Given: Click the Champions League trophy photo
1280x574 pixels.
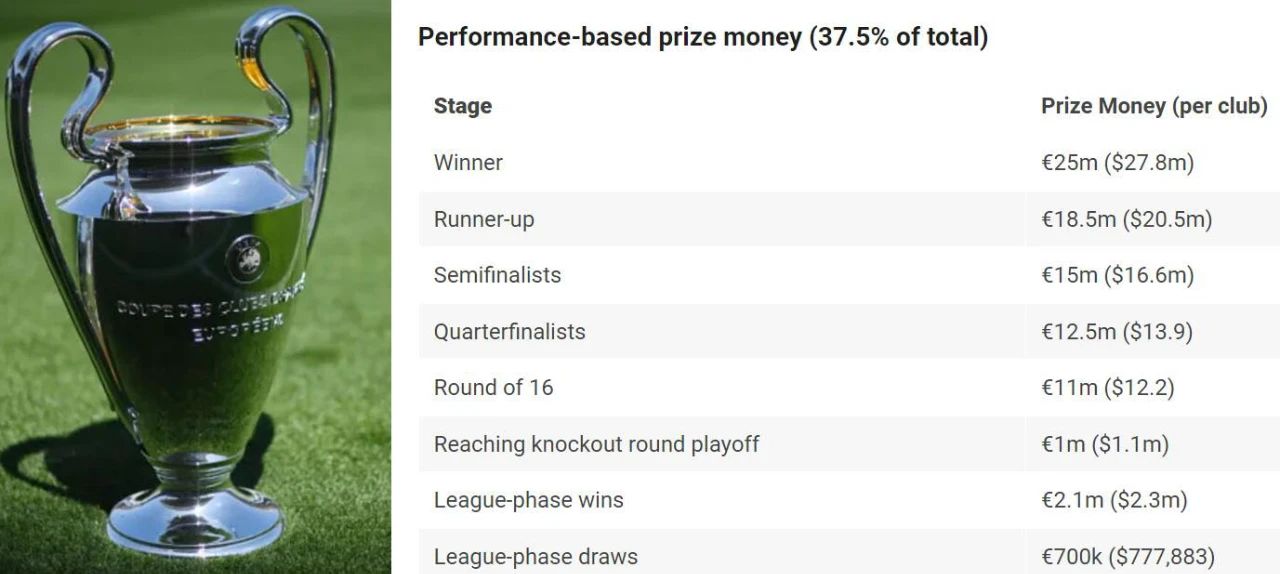Looking at the screenshot, I should [195, 287].
